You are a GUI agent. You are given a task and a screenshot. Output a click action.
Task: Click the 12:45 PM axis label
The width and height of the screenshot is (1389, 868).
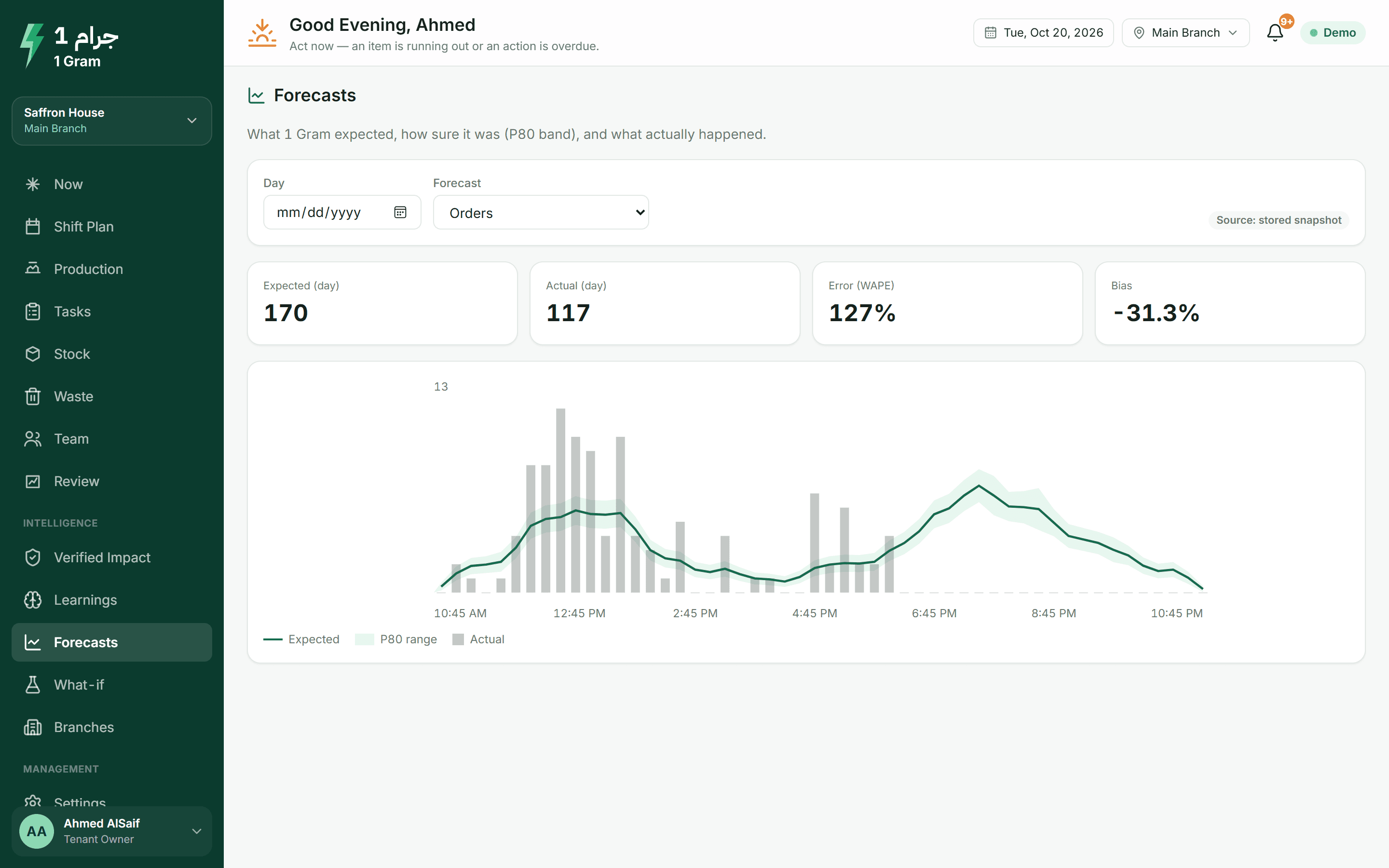click(x=579, y=613)
